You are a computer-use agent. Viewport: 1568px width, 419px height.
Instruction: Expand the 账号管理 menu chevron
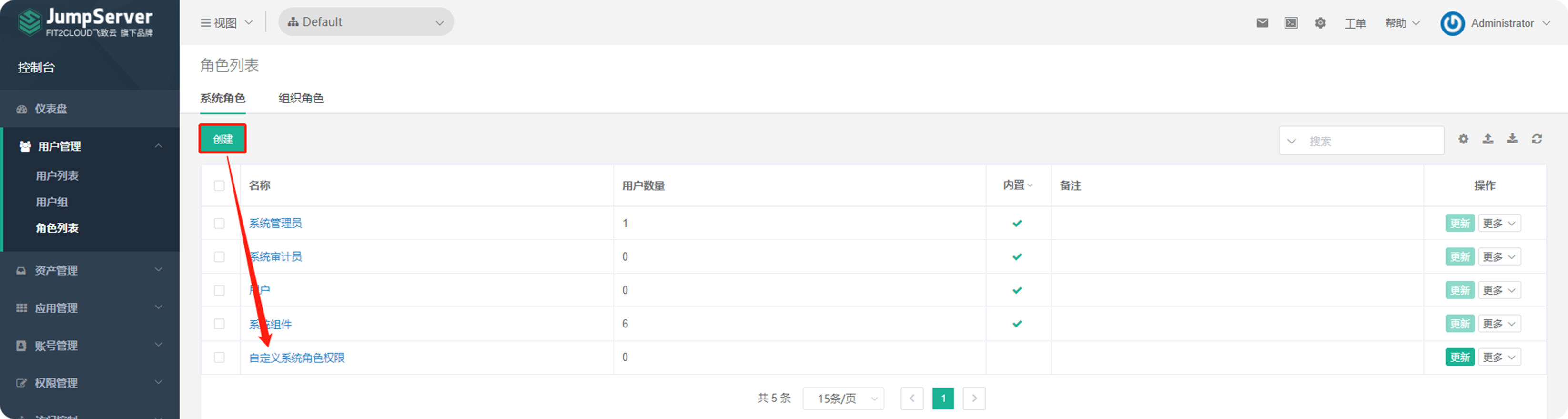point(158,345)
